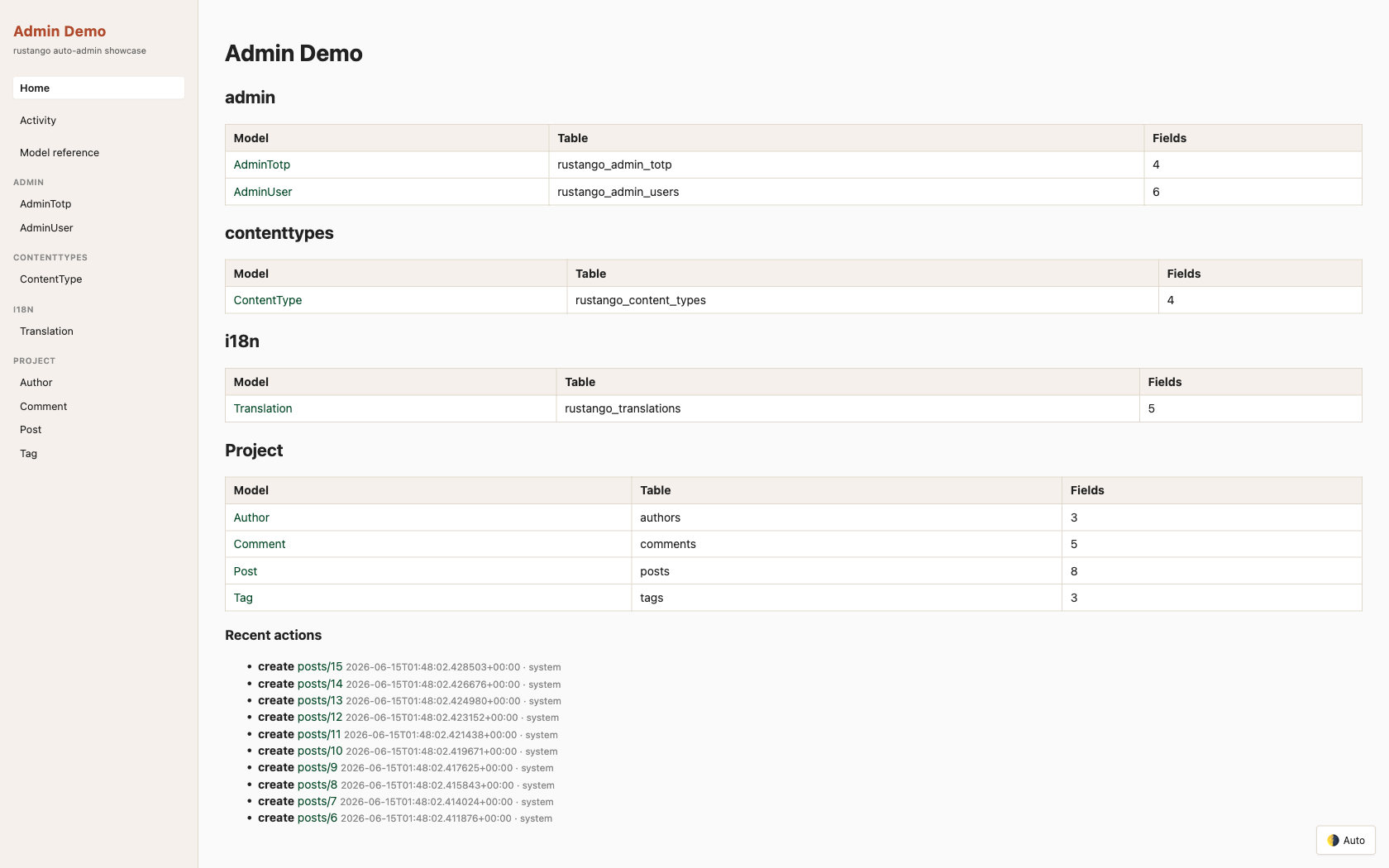Click the AdminUser model link in table

tap(263, 192)
